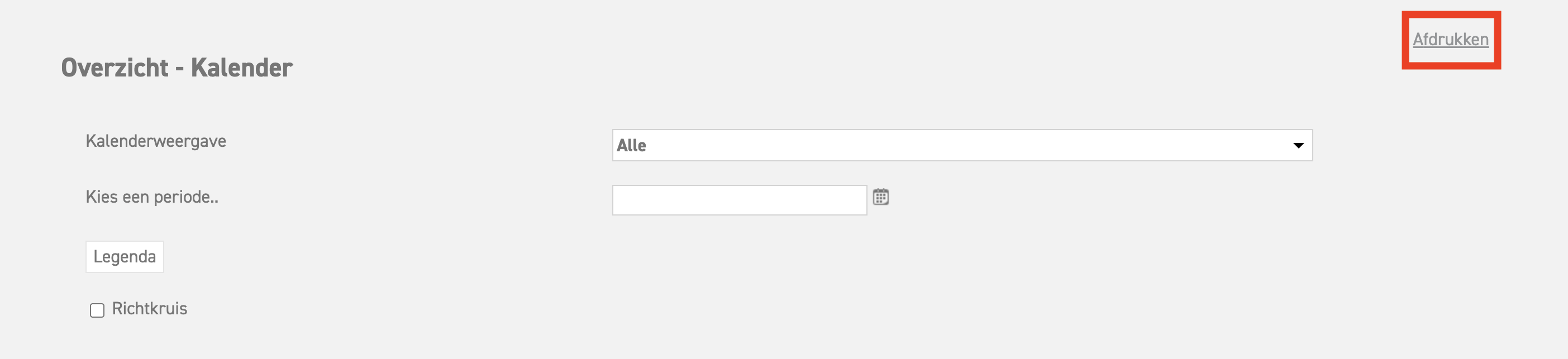Click the Kies een periode label
Image resolution: width=1568 pixels, height=359 pixels.
(x=151, y=197)
